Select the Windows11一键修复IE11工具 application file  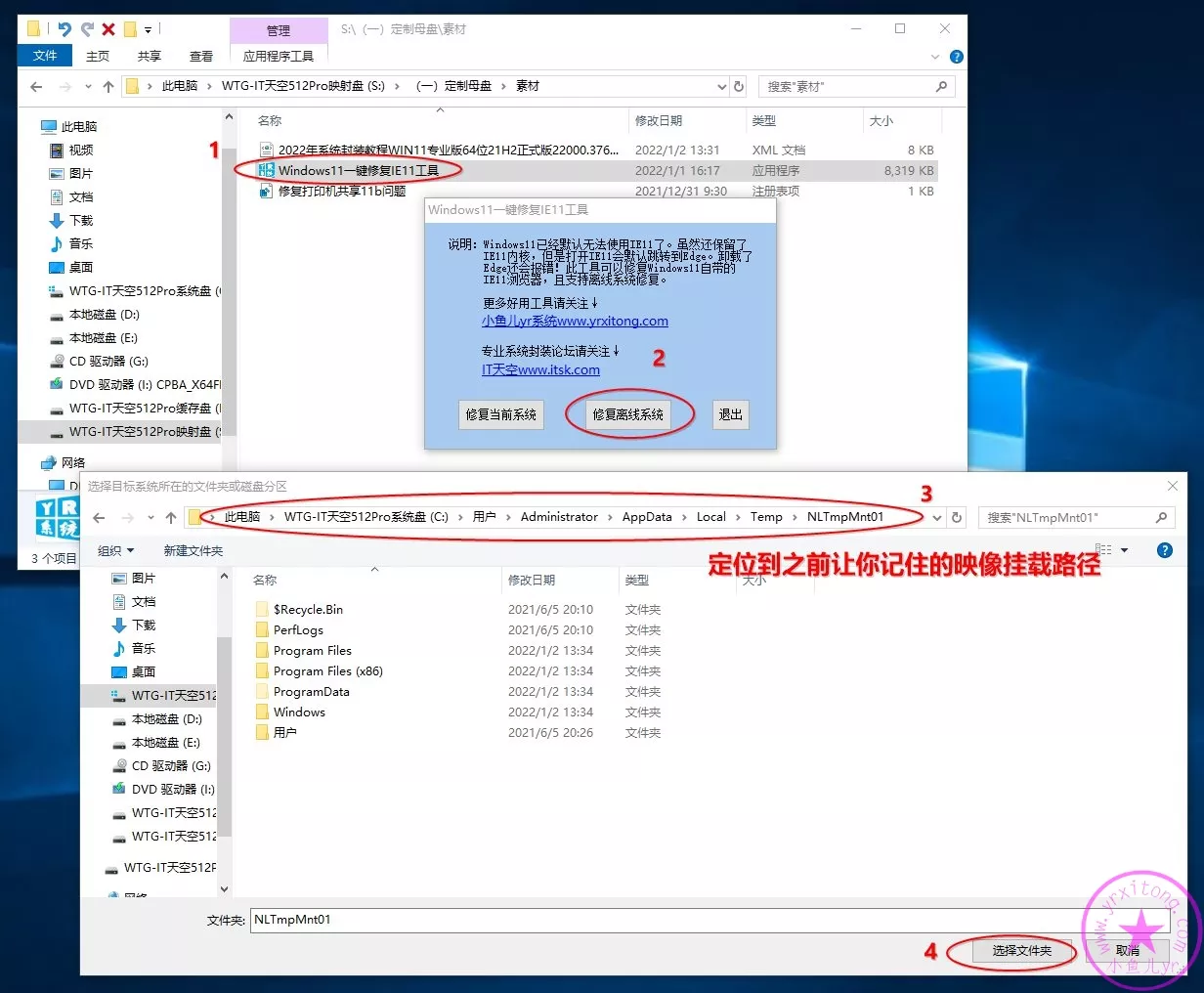358,170
